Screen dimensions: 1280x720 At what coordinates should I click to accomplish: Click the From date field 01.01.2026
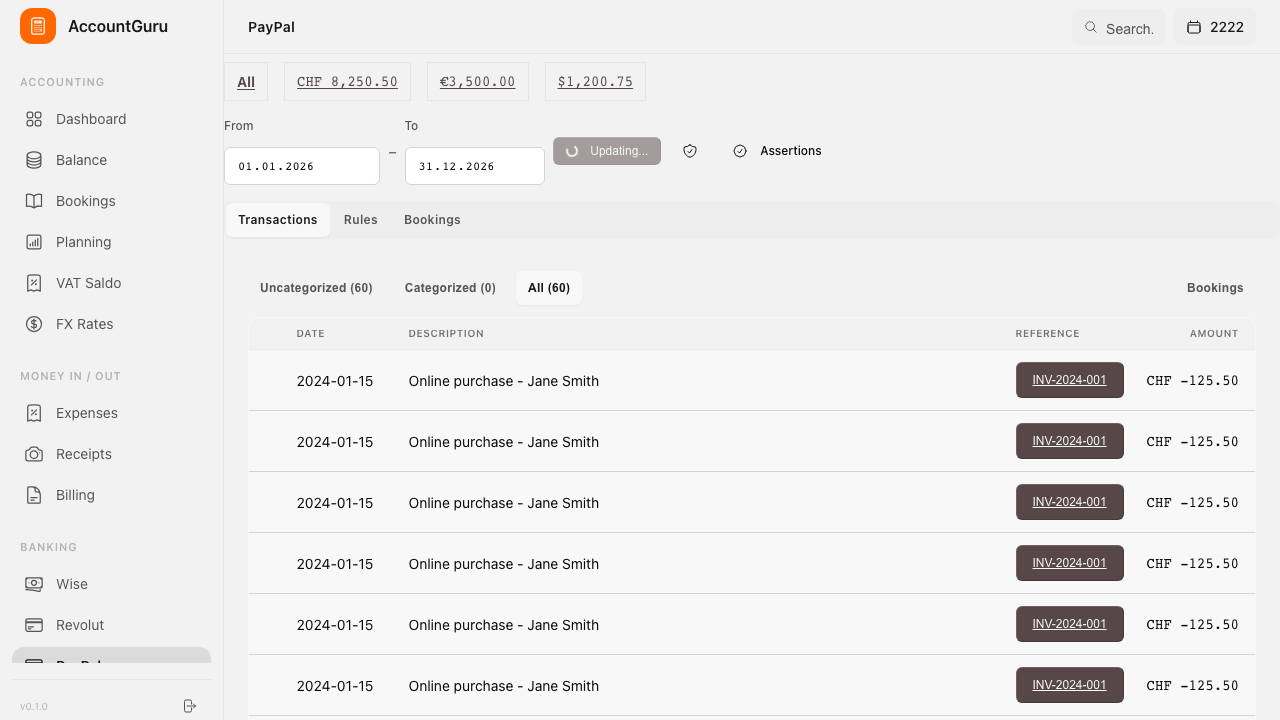coord(302,166)
